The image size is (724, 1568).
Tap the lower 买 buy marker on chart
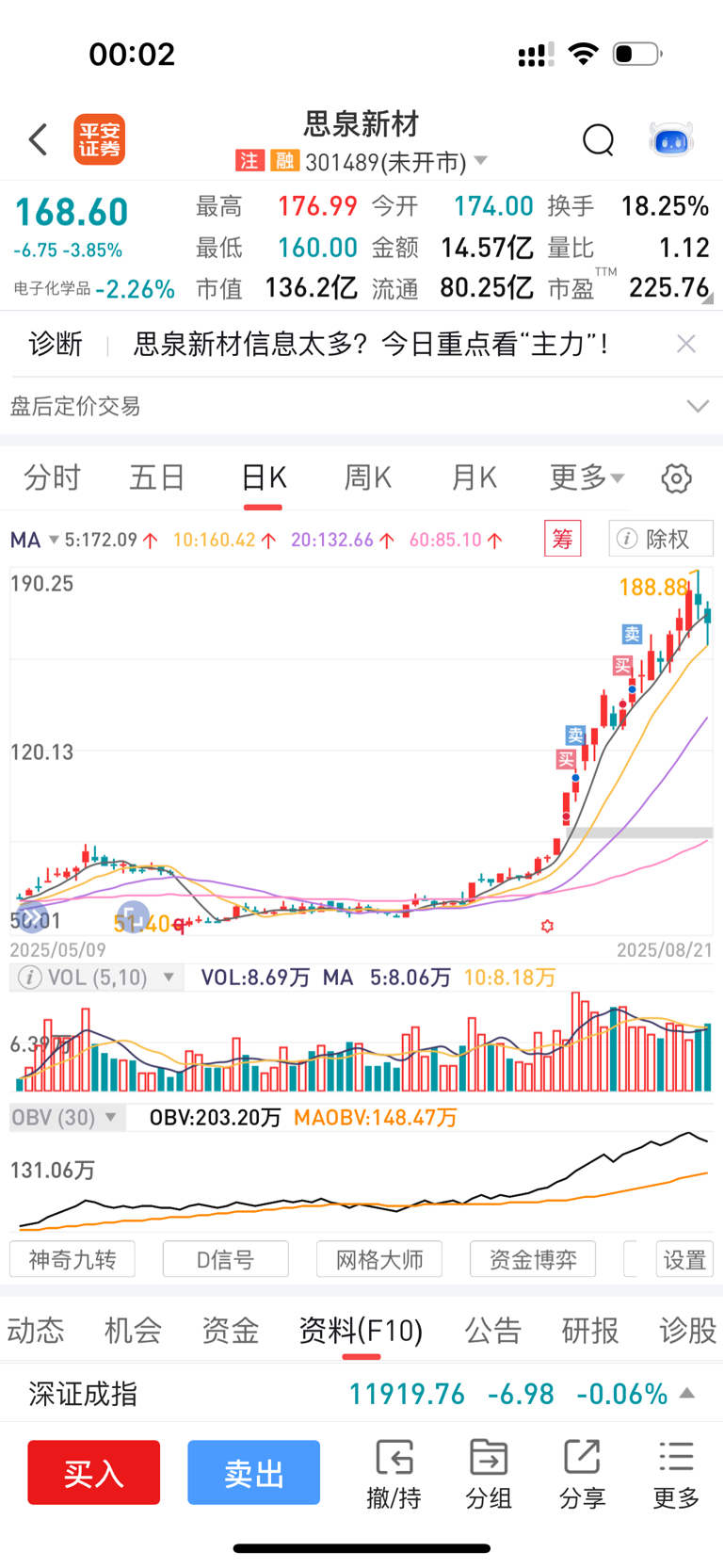point(566,759)
